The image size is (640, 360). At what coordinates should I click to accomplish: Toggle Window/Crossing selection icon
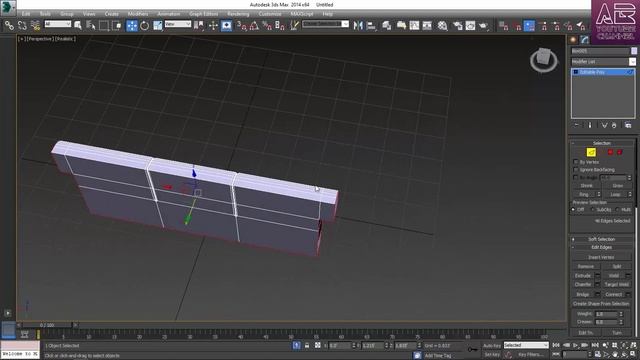coord(117,26)
